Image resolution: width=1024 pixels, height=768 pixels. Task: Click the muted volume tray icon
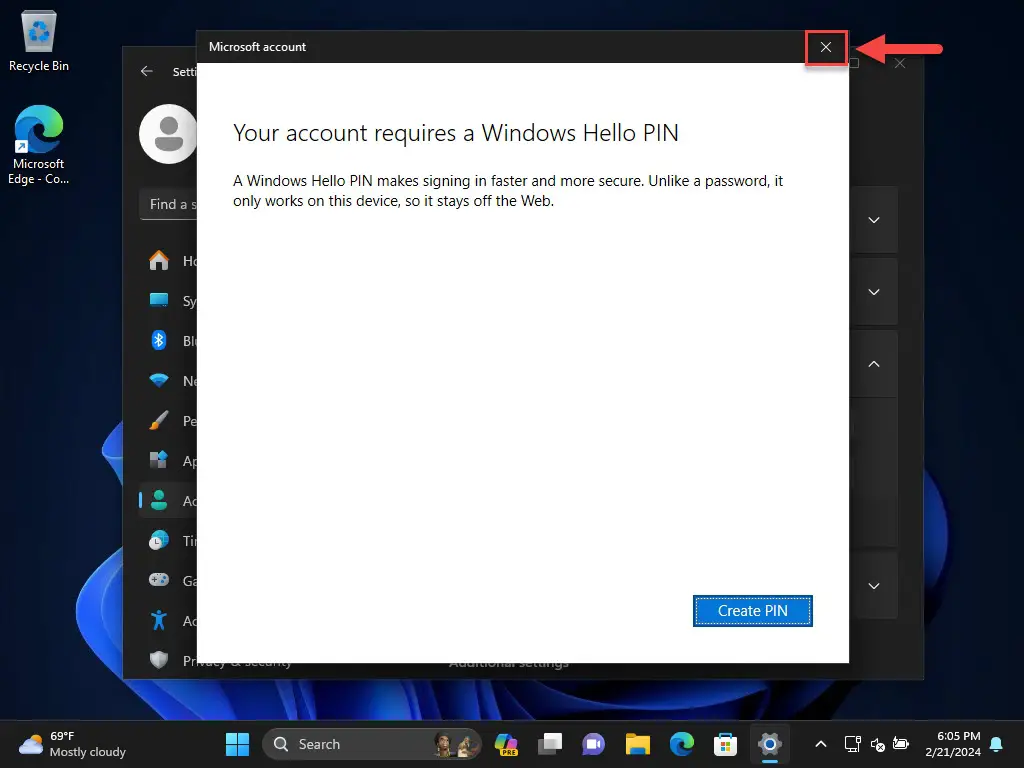(877, 744)
